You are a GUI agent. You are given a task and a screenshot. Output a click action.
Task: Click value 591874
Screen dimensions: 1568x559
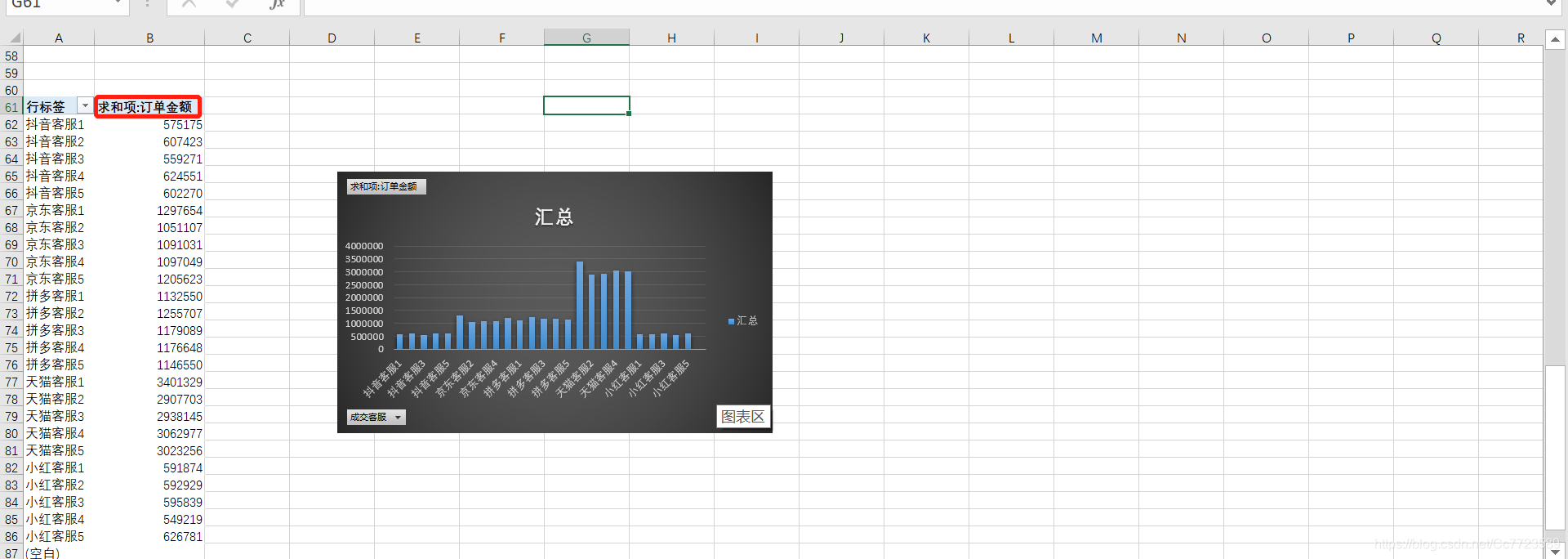point(182,468)
